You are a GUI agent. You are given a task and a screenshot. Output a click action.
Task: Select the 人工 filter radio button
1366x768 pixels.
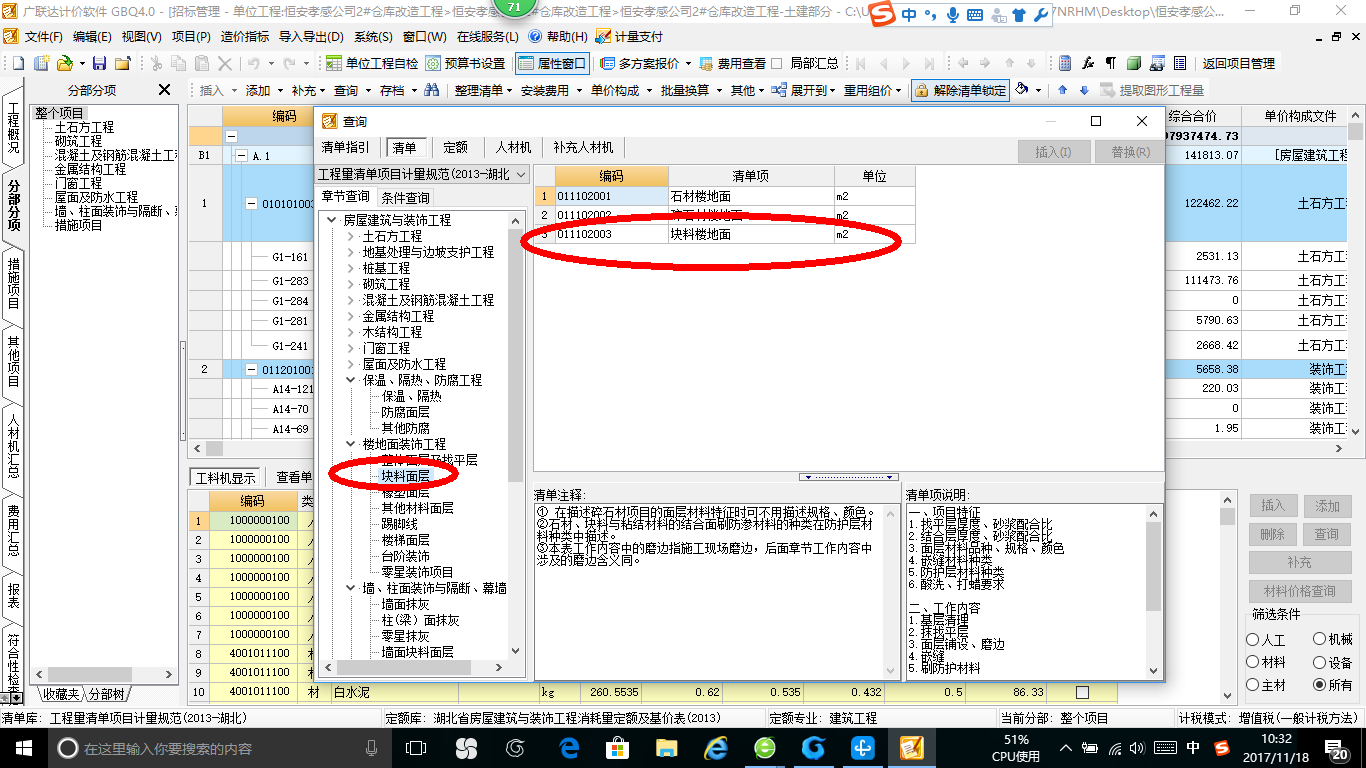1253,640
